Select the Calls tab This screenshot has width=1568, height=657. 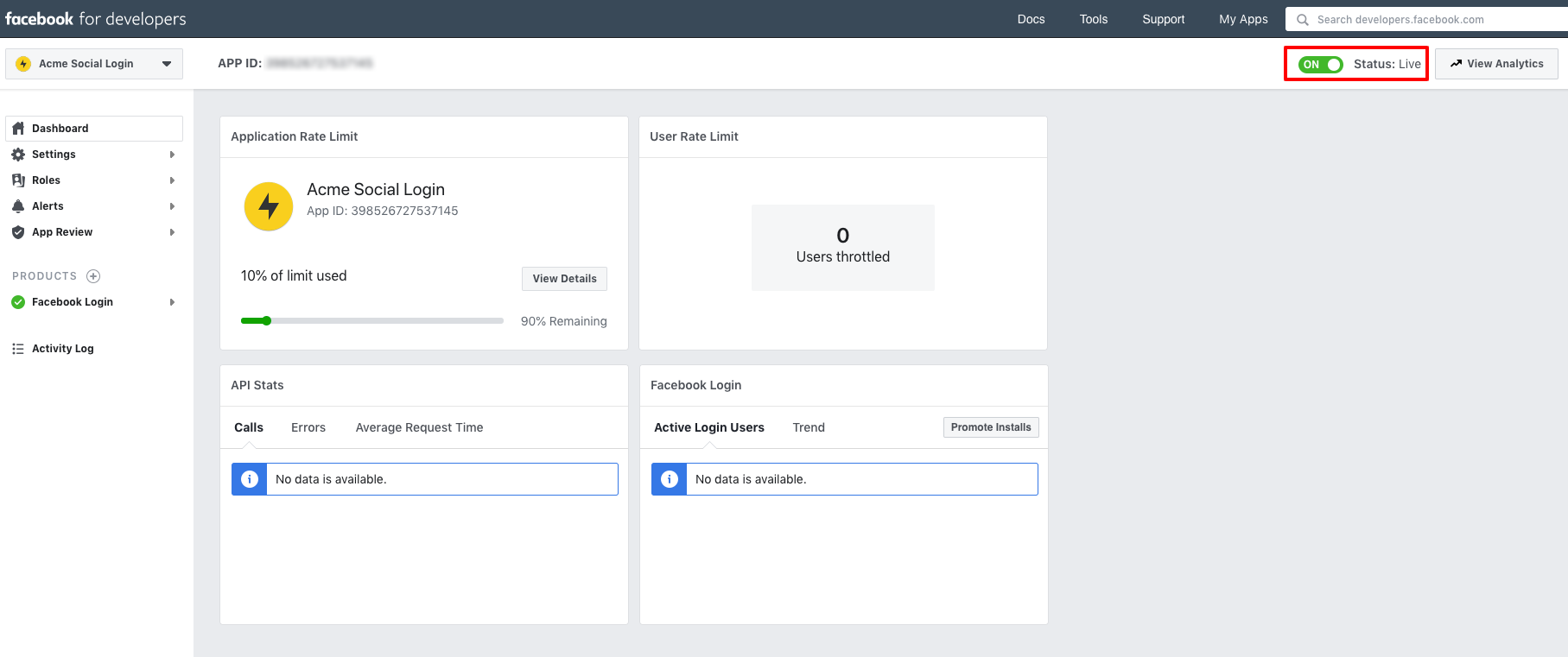click(249, 427)
